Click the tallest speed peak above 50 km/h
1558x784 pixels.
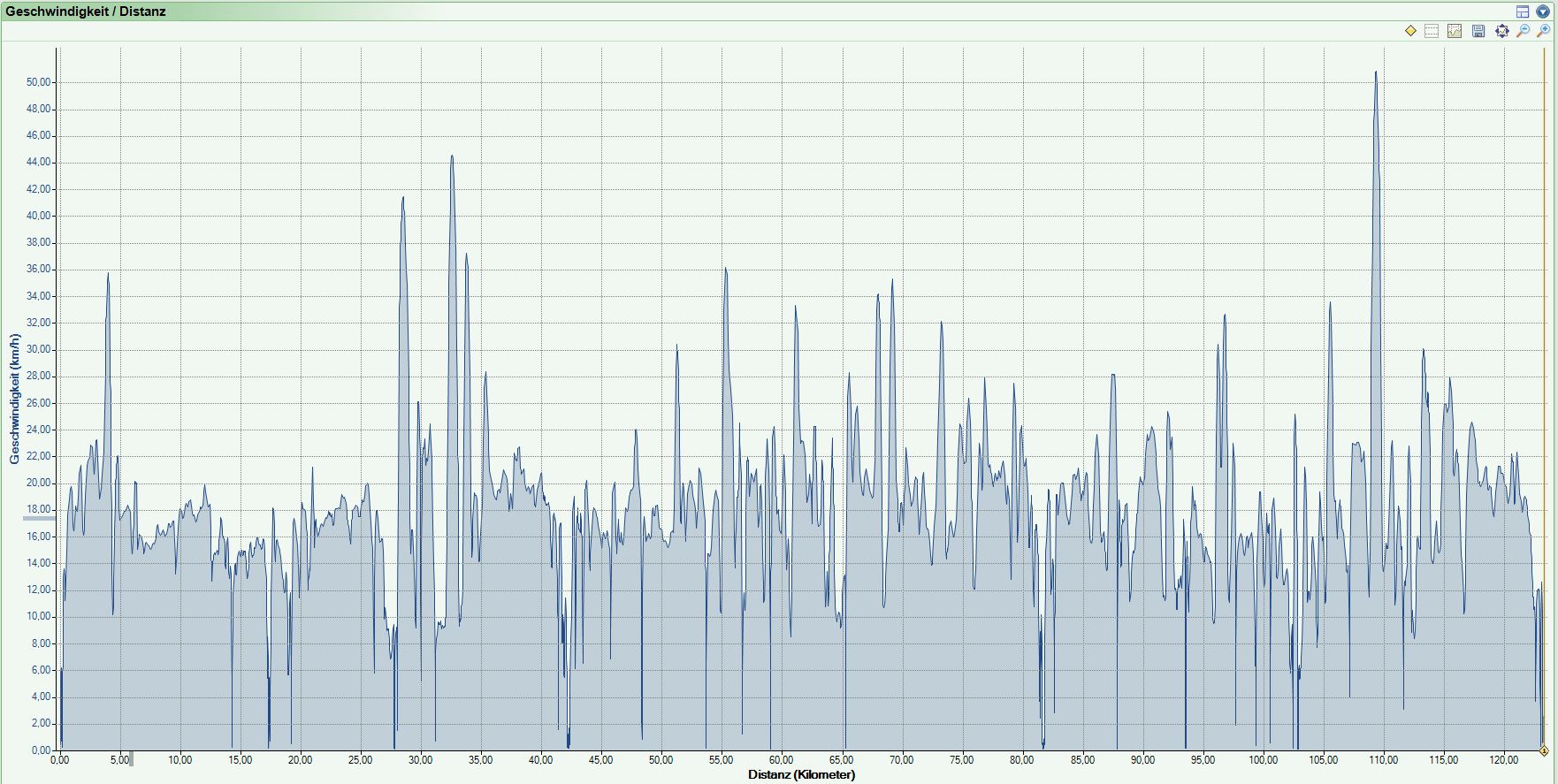pos(1376,72)
